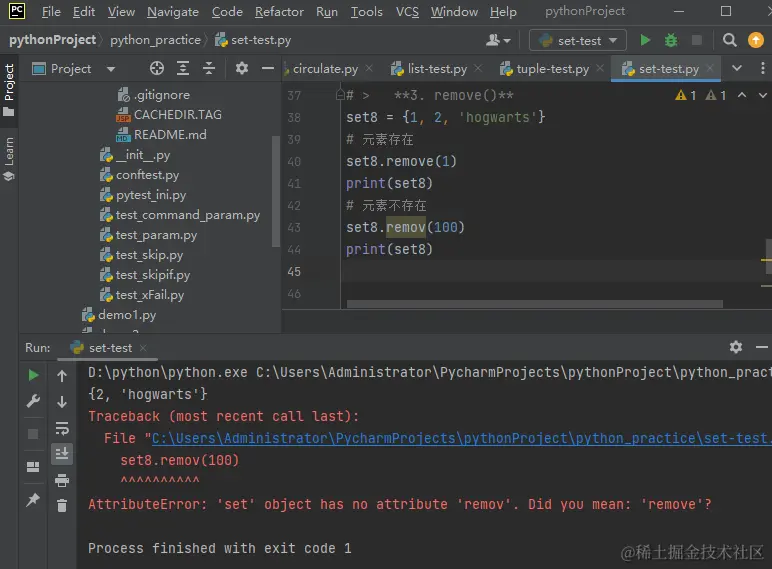The width and height of the screenshot is (772, 569).
Task: Rerun set-test in Run panel
Action: [33, 376]
